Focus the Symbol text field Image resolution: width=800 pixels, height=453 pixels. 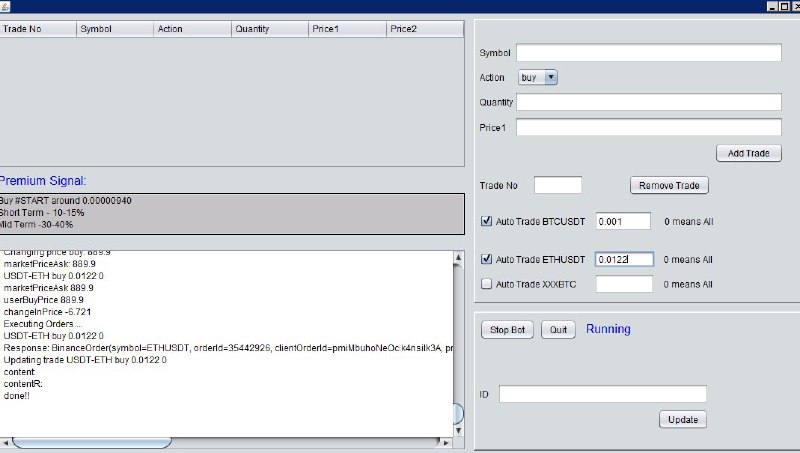pos(648,53)
